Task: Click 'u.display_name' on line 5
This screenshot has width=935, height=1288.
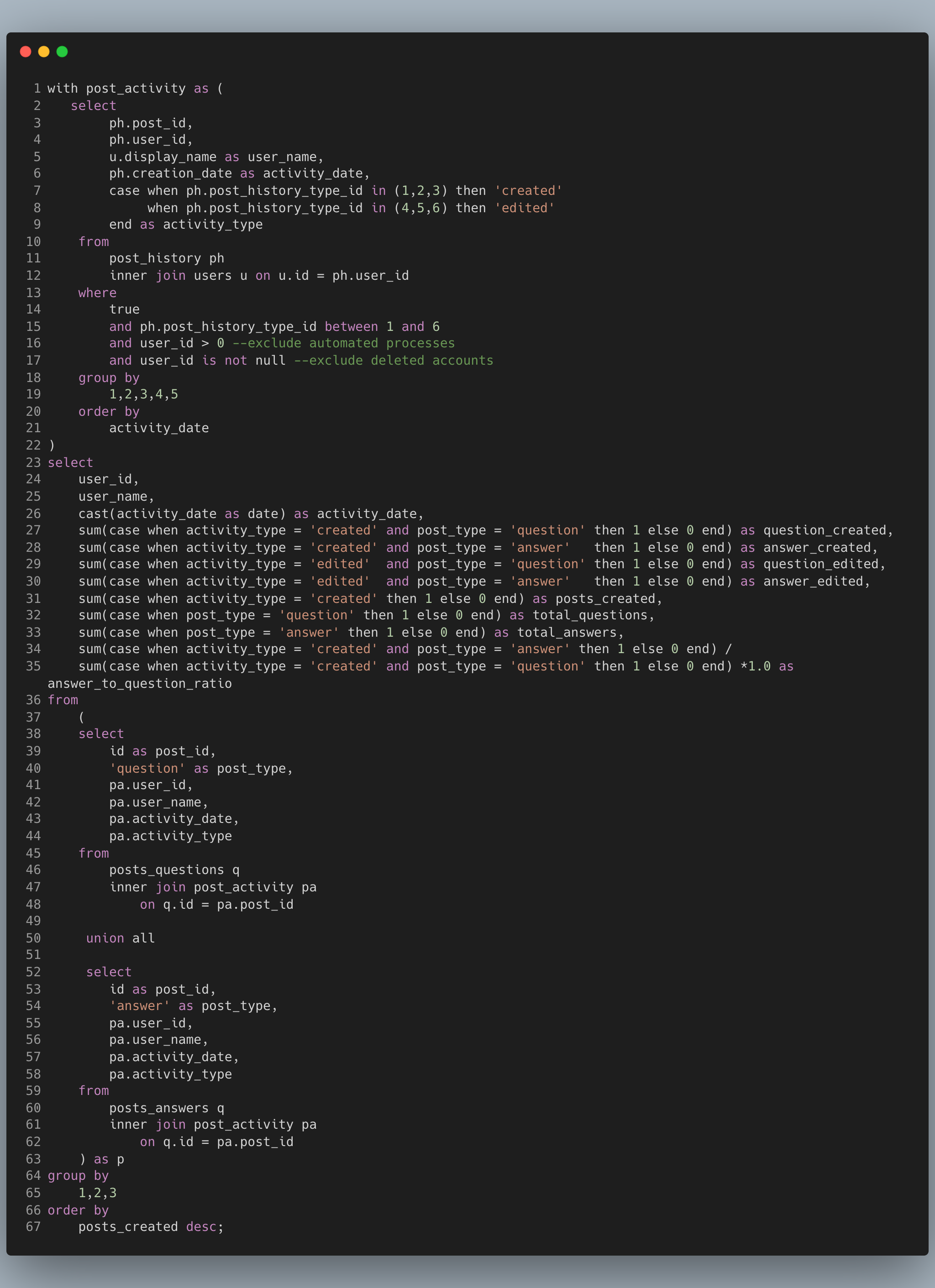Action: coord(163,157)
